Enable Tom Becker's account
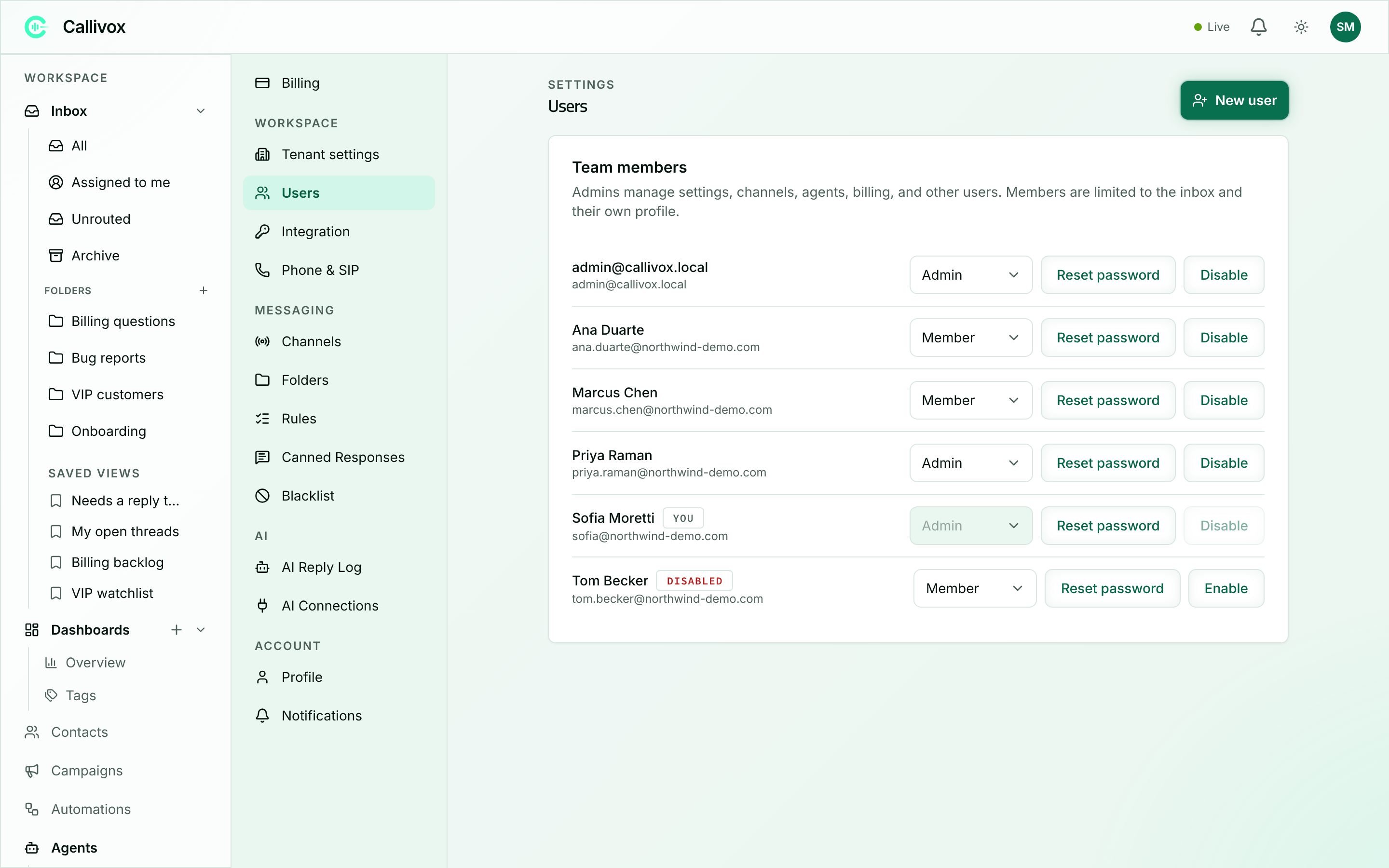Screen dimensions: 1389x868 click(x=1226, y=588)
